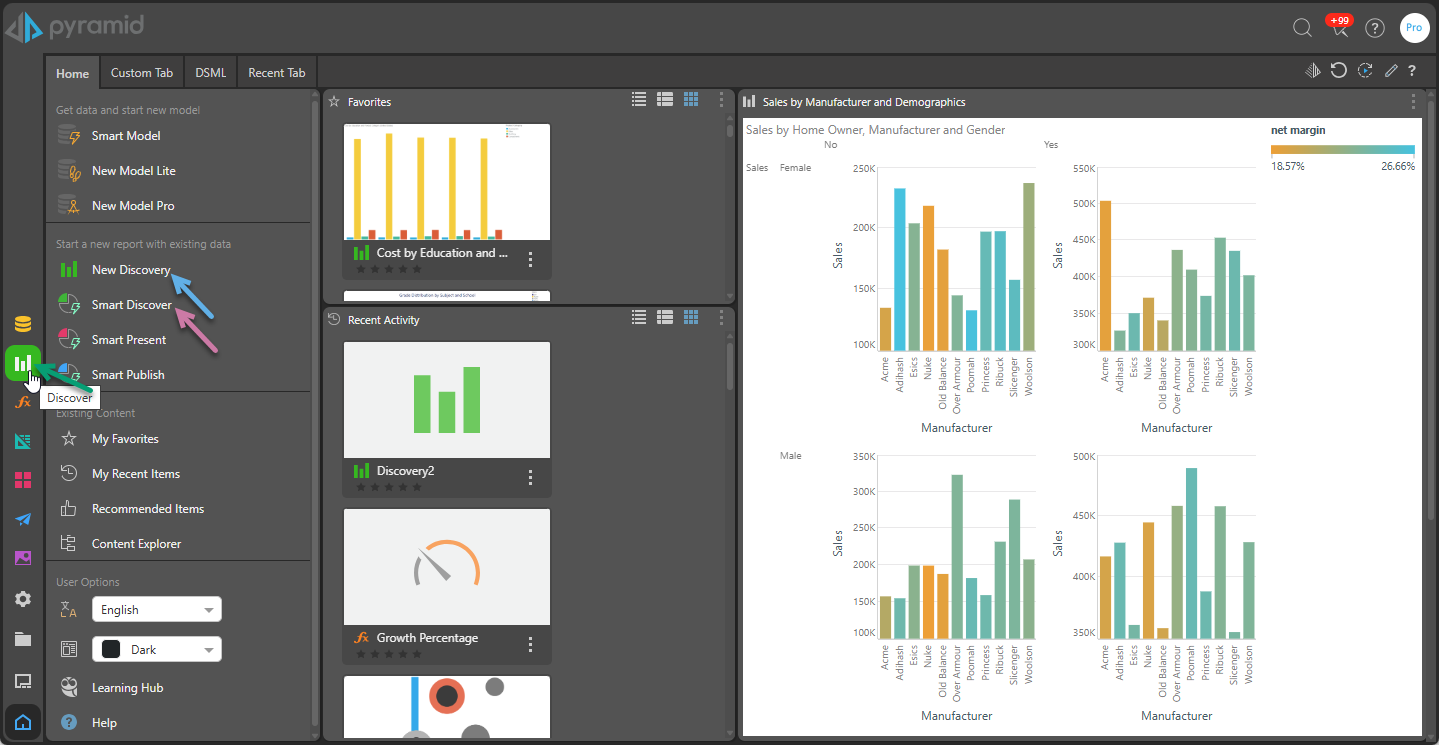Viewport: 1439px width, 745px height.
Task: Switch Favorites panel to detailed list view
Action: [665, 99]
